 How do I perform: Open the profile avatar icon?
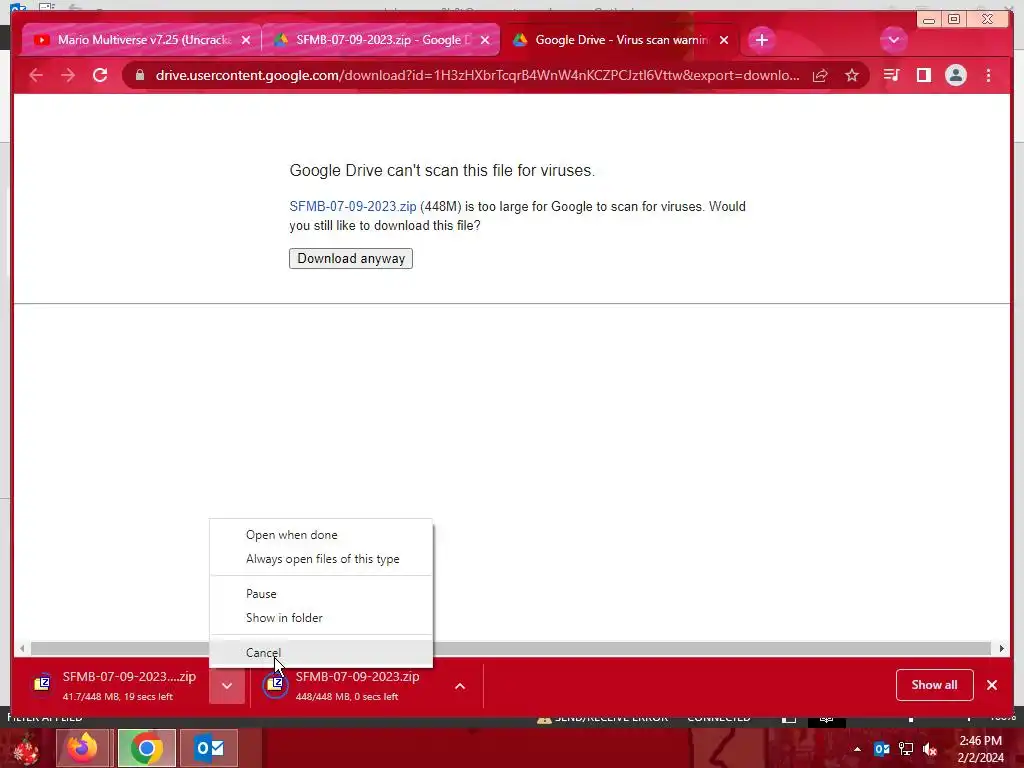click(955, 75)
